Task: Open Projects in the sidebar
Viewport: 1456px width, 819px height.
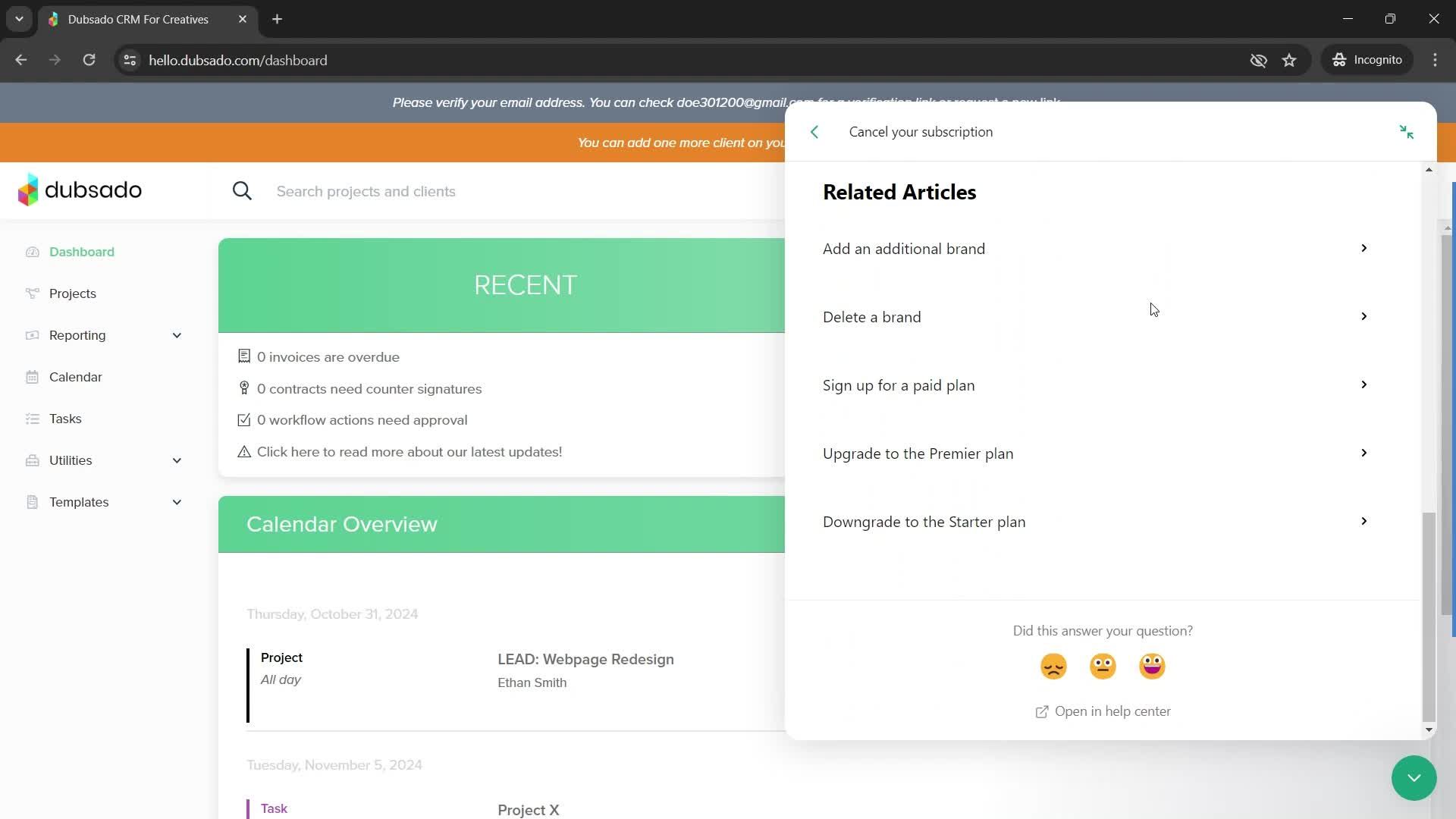Action: 73,293
